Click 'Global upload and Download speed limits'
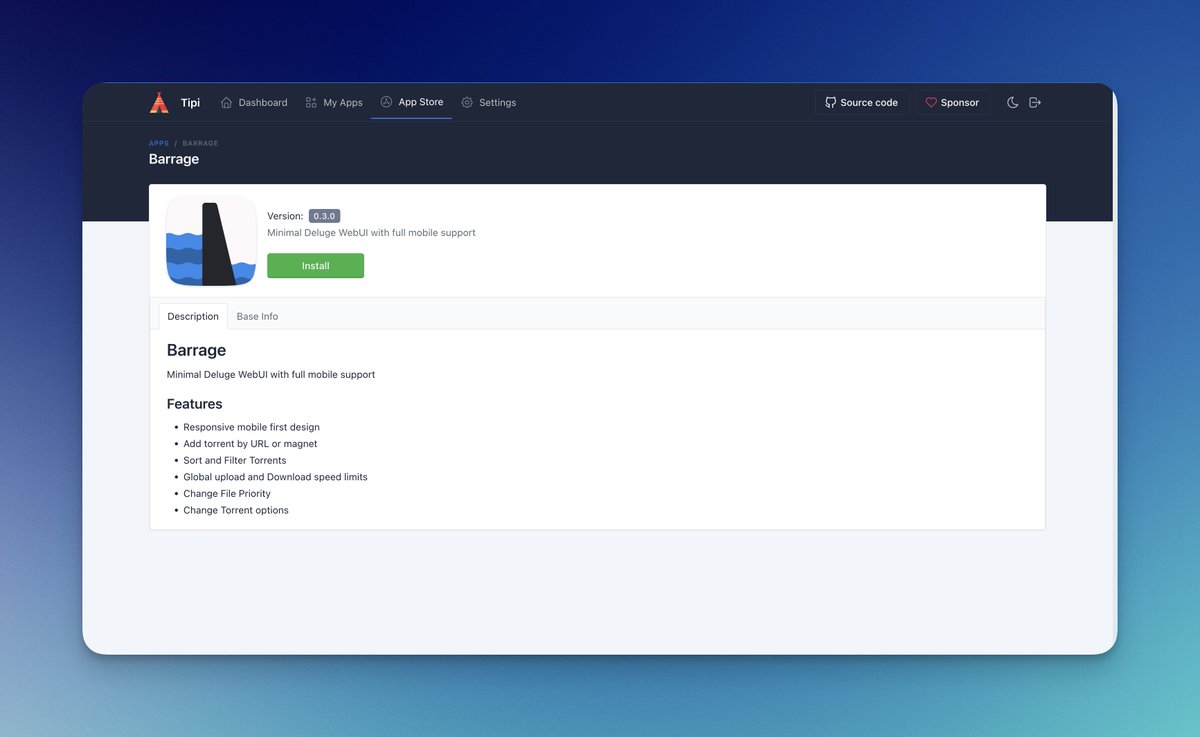1200x737 pixels. 275,477
